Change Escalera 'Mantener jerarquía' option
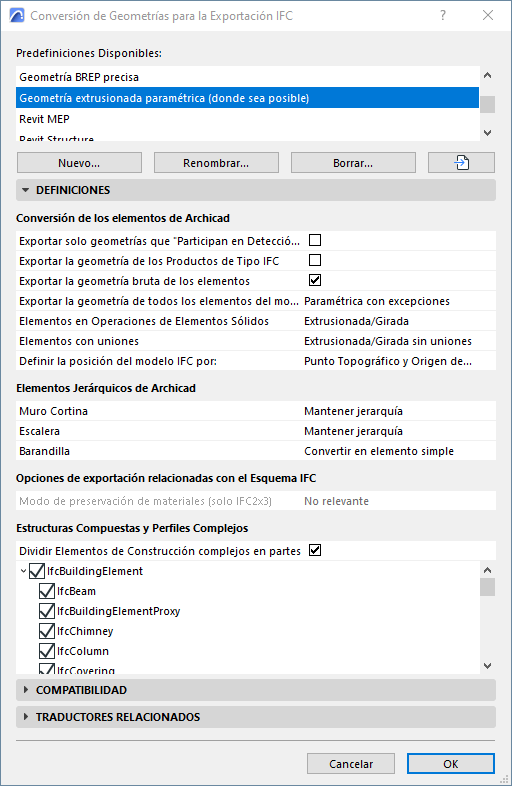Image resolution: width=512 pixels, height=786 pixels. 353,431
